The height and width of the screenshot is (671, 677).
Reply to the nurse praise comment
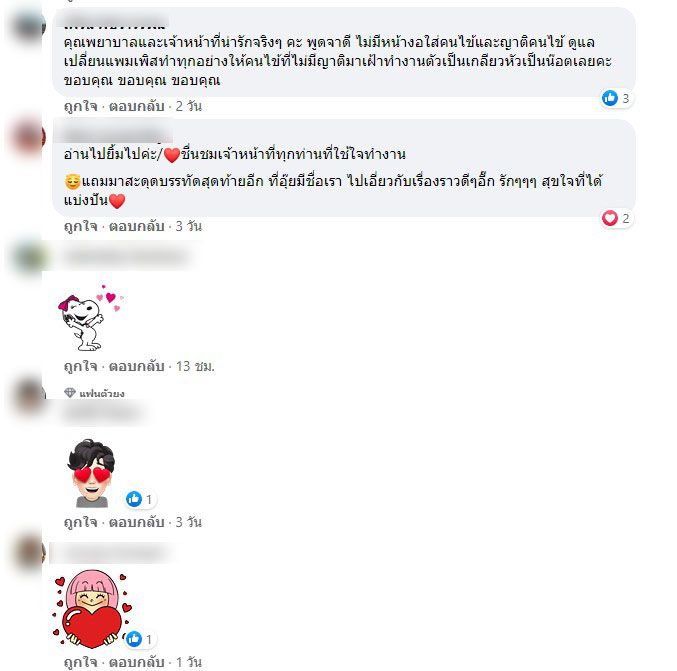136,106
